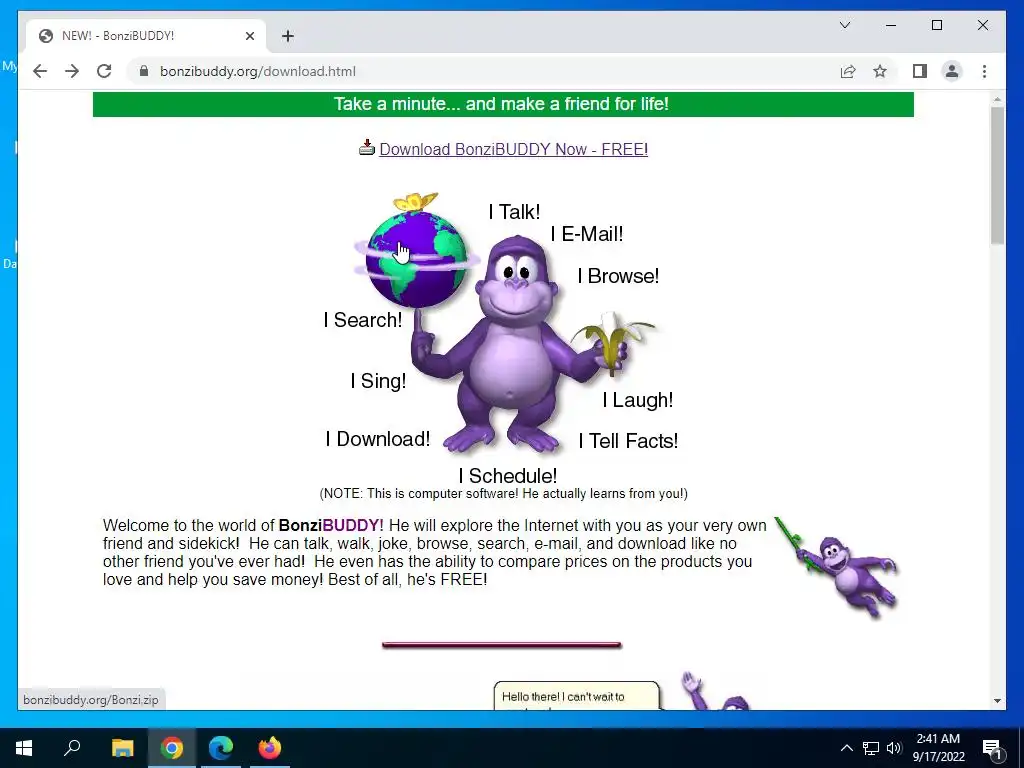Viewport: 1024px width, 768px height.
Task: Reload the BonziBUDDY page
Action: pyautogui.click(x=104, y=71)
